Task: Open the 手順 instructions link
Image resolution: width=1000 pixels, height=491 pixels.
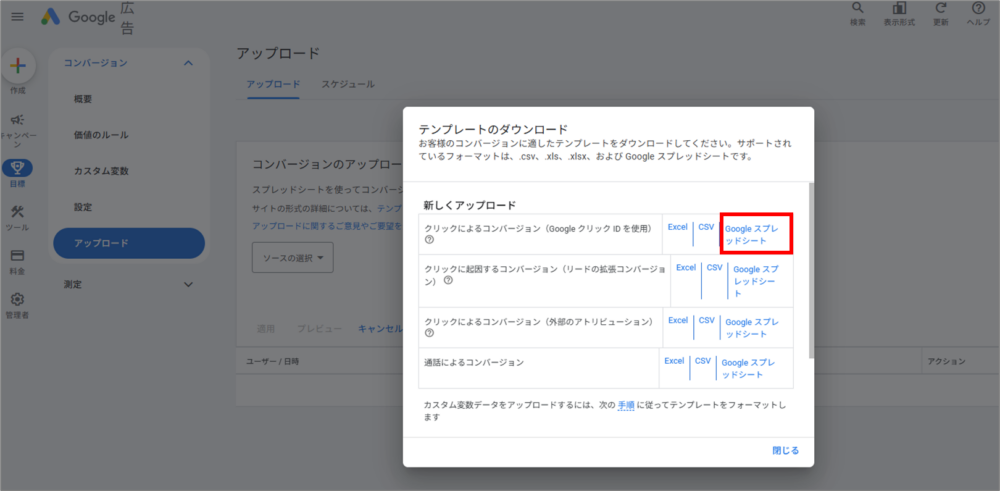Action: [626, 405]
